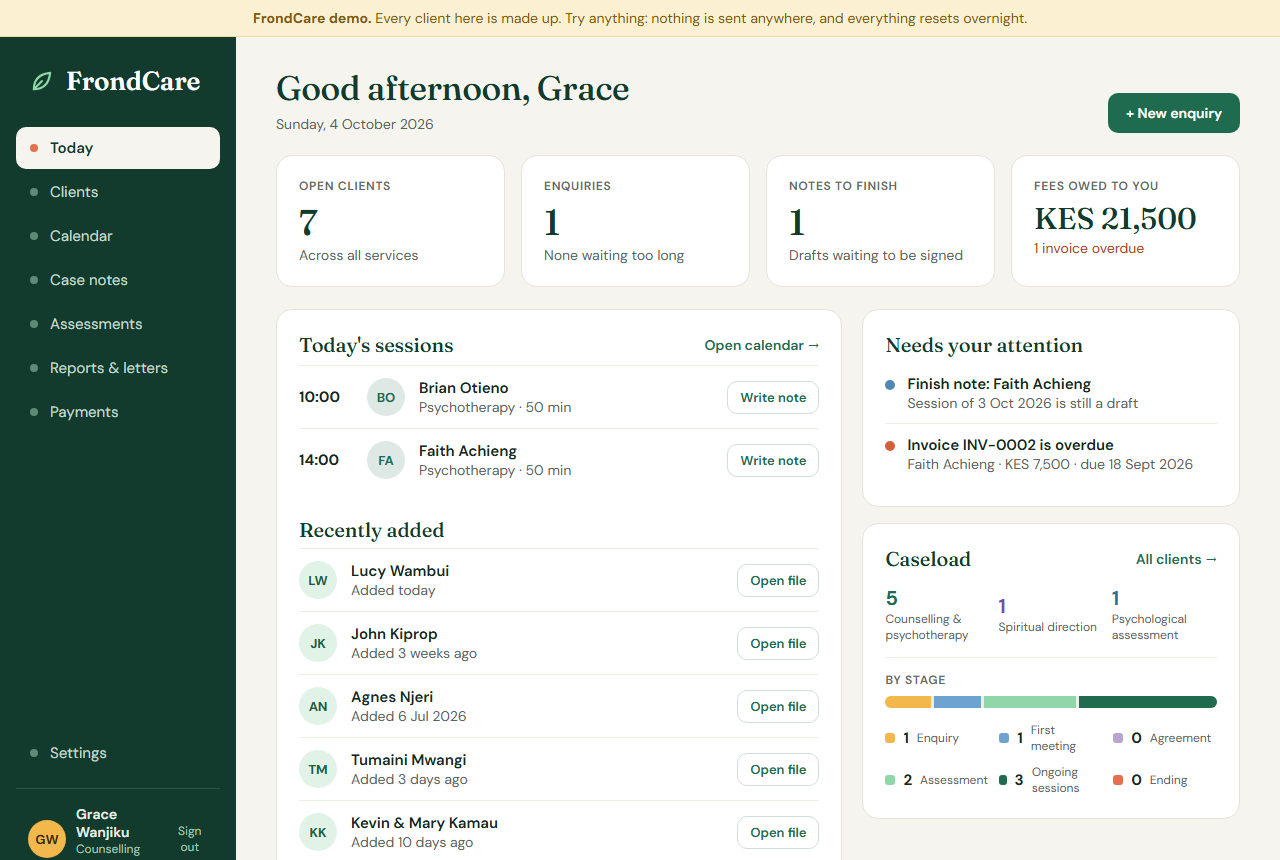Click the AN avatar for Agnes Njeri
1280x860 pixels.
[318, 706]
